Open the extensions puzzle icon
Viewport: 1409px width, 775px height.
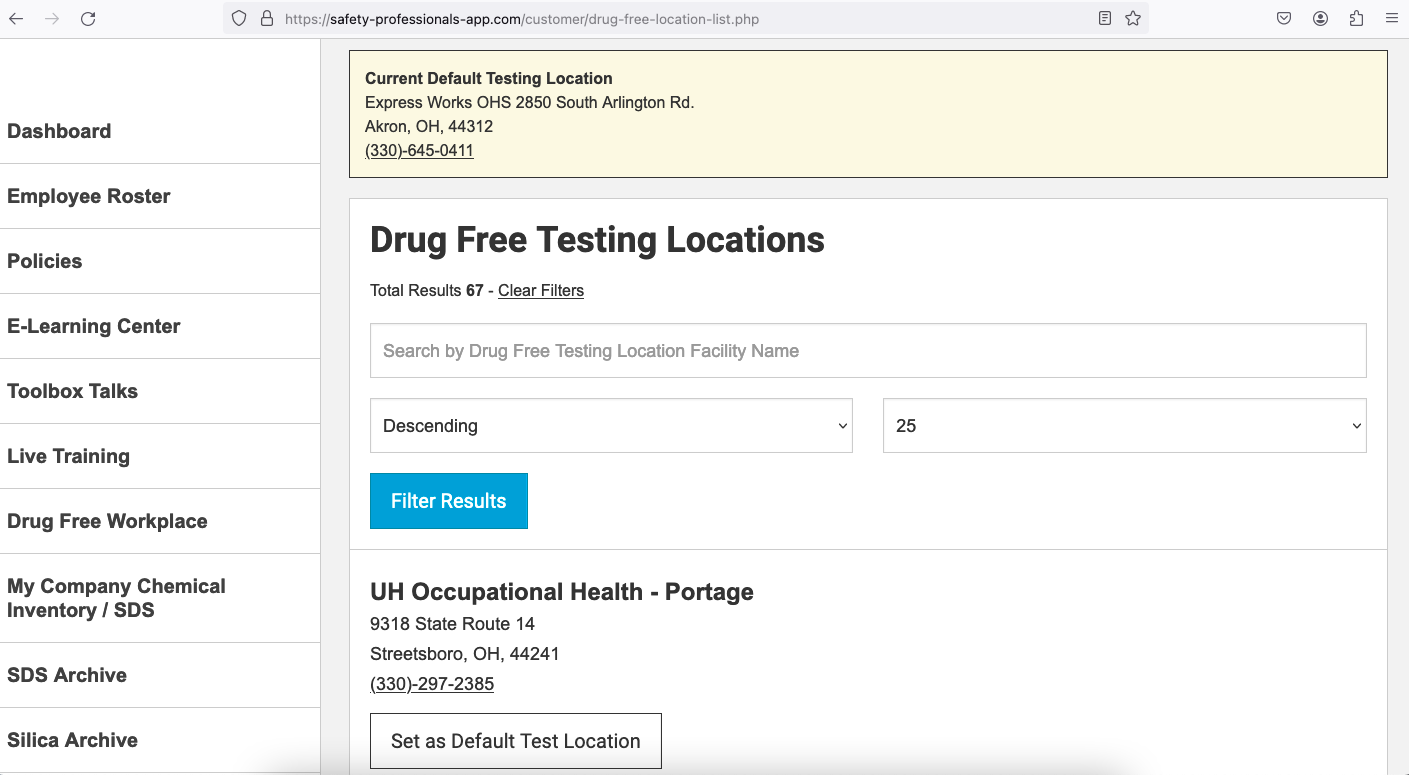coord(1356,18)
